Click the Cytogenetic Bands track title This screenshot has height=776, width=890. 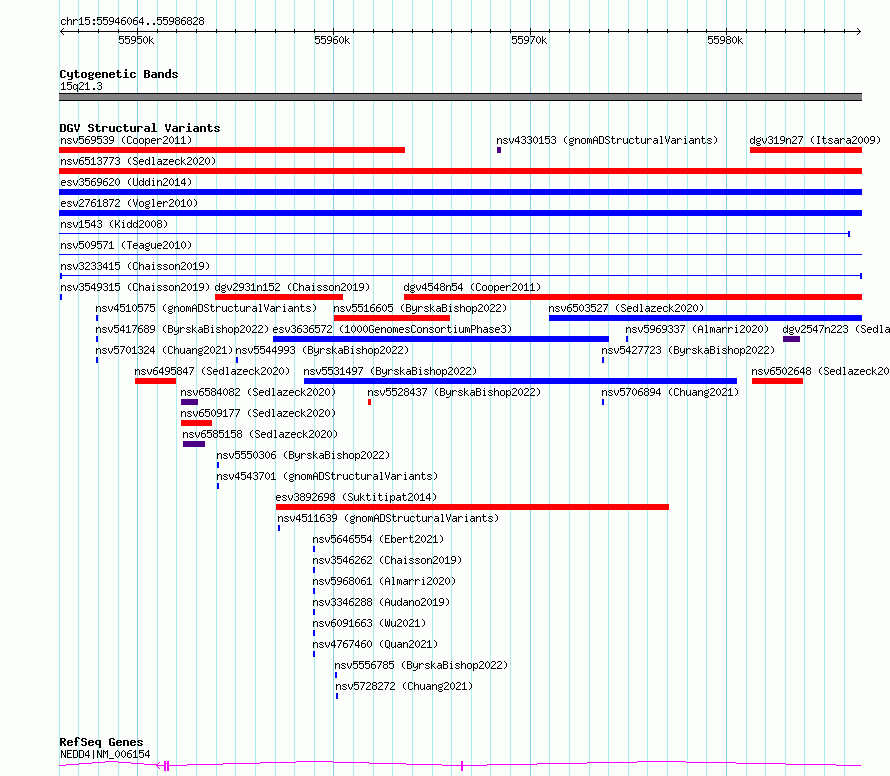[x=119, y=74]
